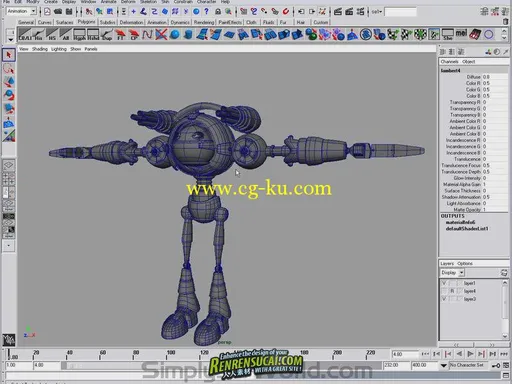Open the viewport Panels menu
The image size is (512, 384).
point(91,49)
